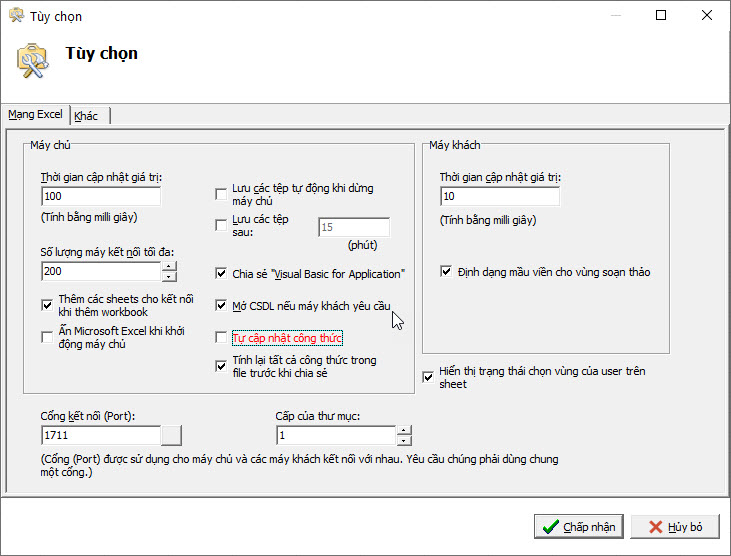Switch to the Mạng Excel tab
The width and height of the screenshot is (731, 556).
35,115
